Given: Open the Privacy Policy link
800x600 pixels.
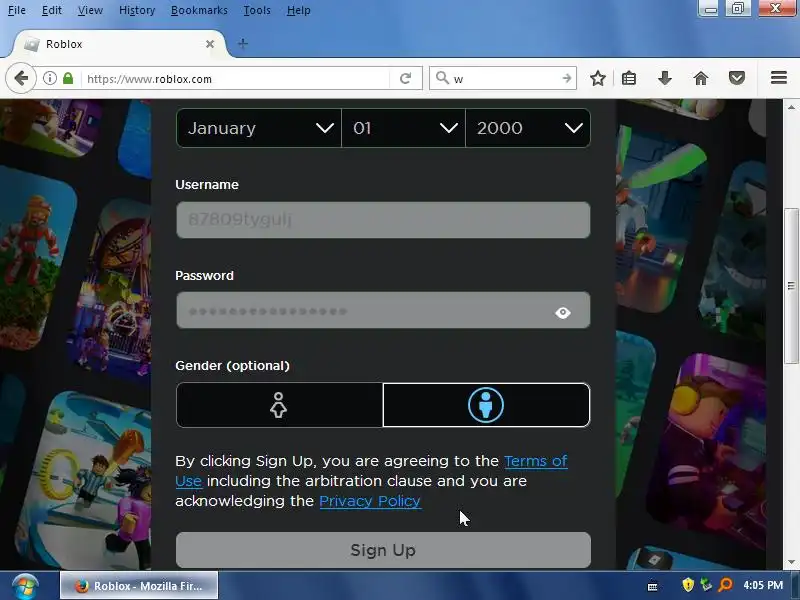Looking at the screenshot, I should pyautogui.click(x=370, y=501).
